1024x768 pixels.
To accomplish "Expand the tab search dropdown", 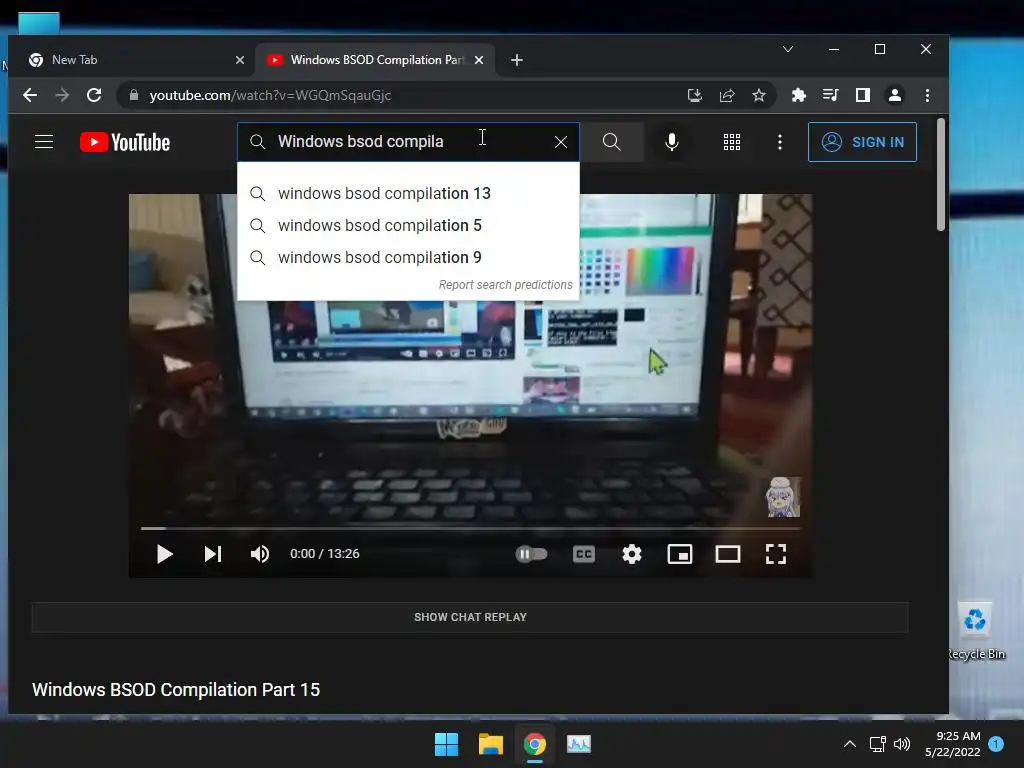I will (x=788, y=49).
